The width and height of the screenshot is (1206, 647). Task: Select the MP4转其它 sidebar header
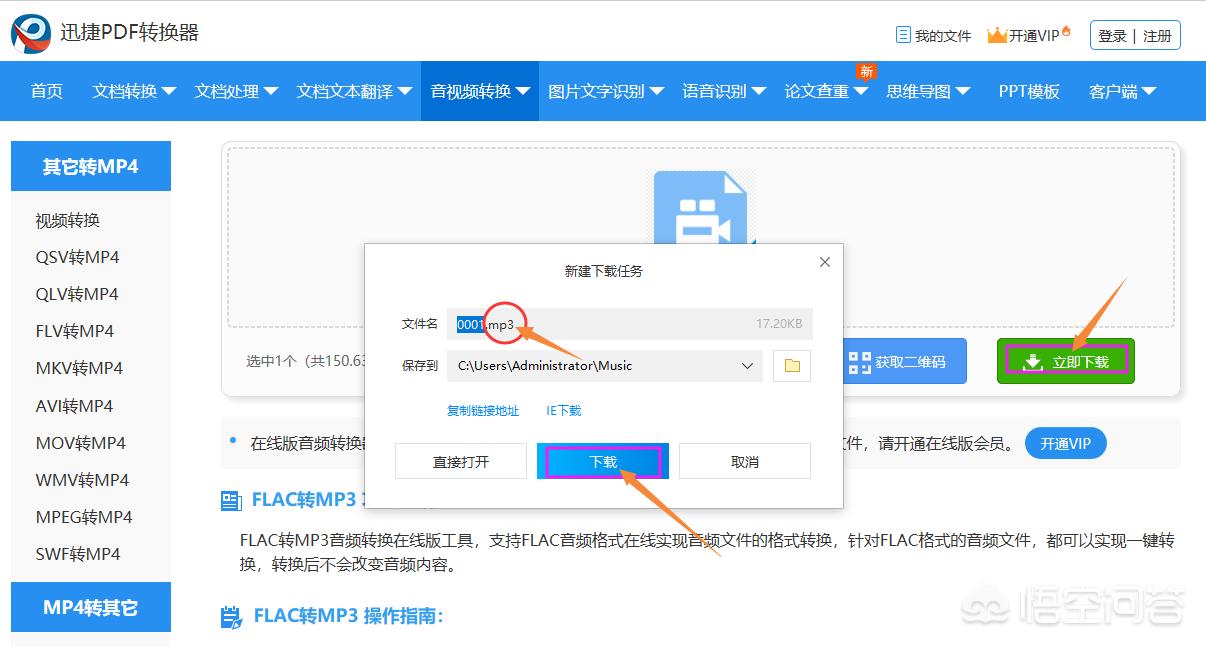point(91,607)
